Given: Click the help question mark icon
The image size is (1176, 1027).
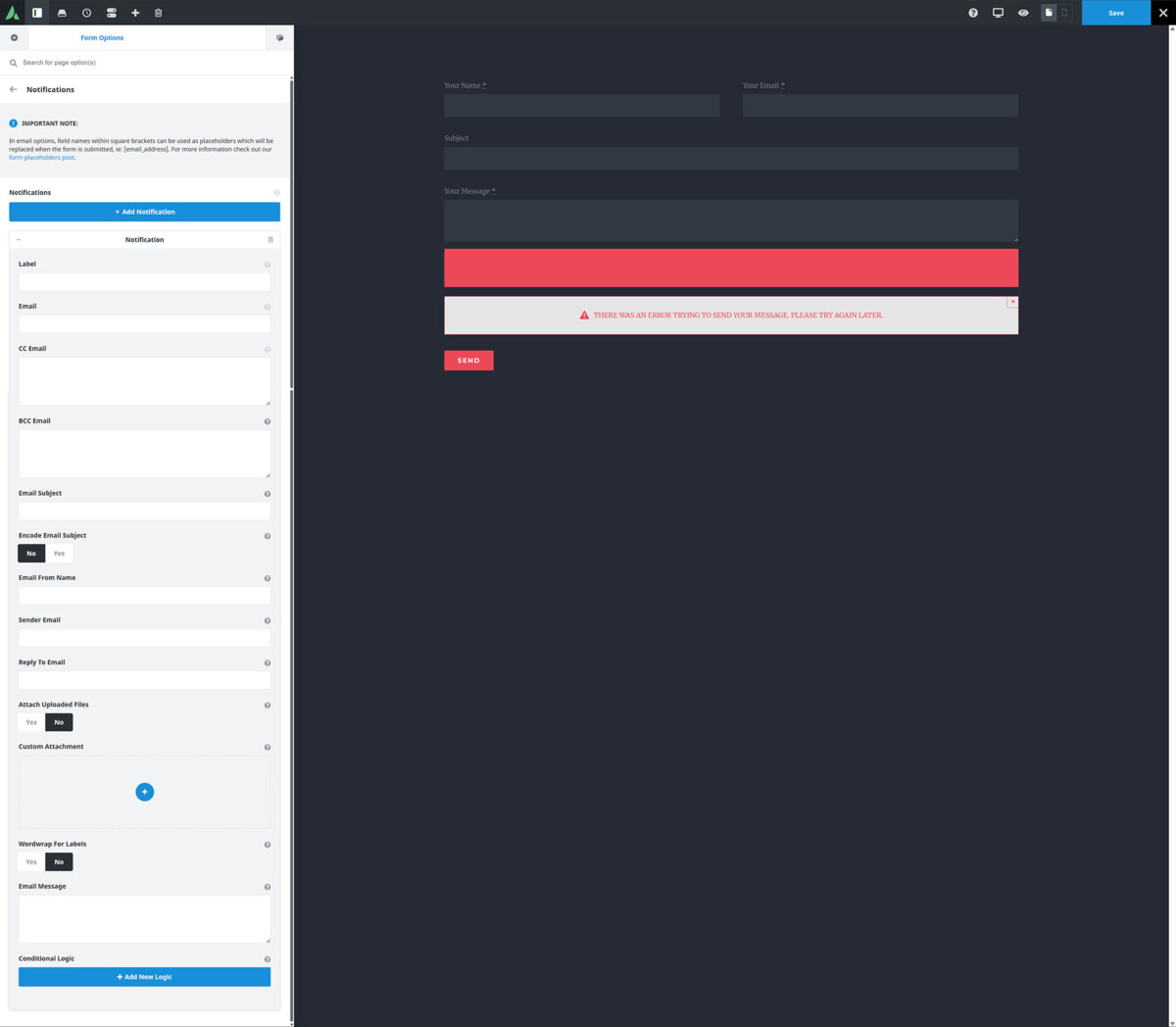Looking at the screenshot, I should 973,13.
